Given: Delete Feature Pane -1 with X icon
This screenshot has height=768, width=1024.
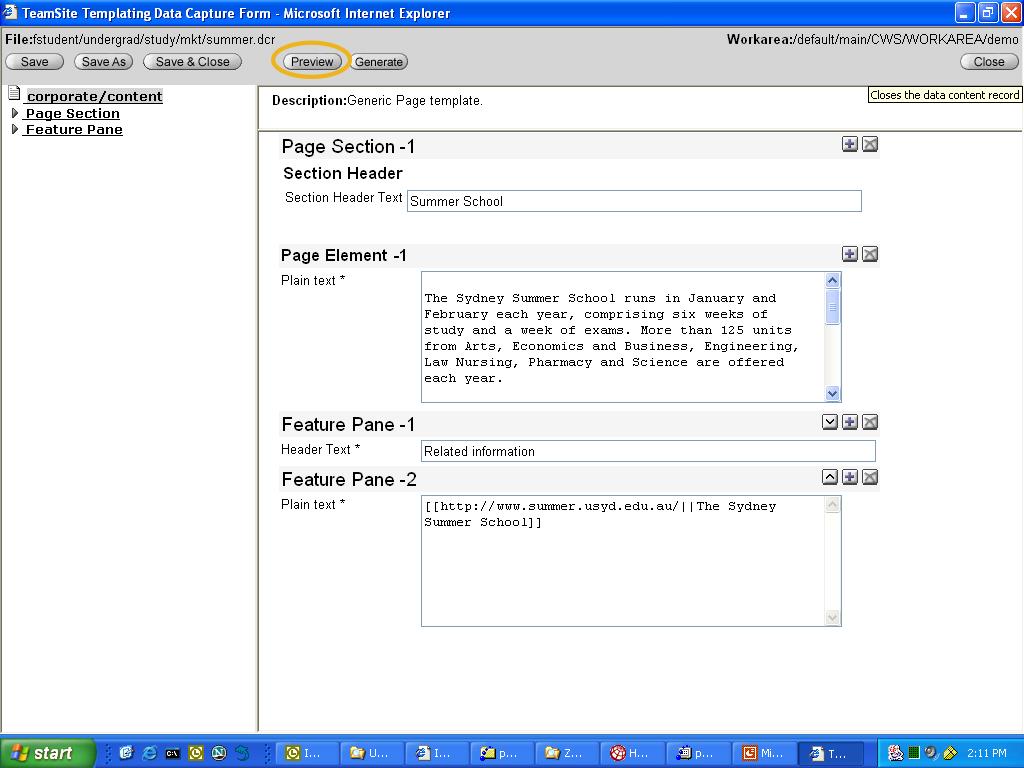Looking at the screenshot, I should [x=870, y=422].
